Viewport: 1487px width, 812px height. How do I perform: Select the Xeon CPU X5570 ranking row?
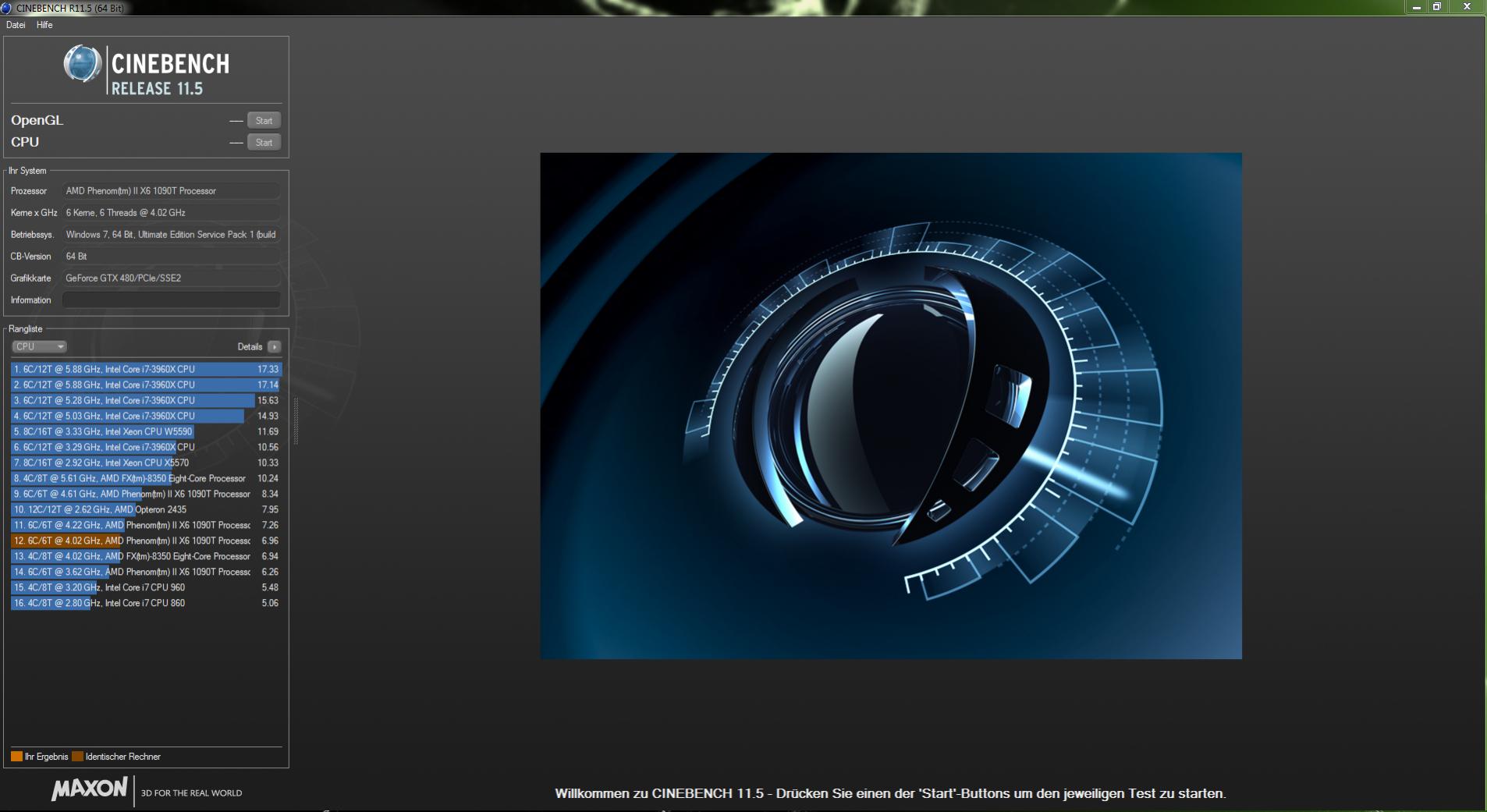(146, 463)
